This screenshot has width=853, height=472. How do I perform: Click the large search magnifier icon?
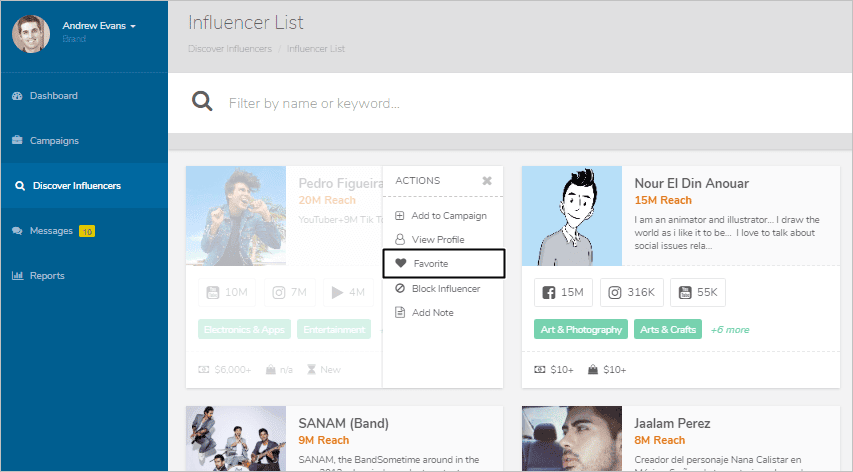click(202, 101)
